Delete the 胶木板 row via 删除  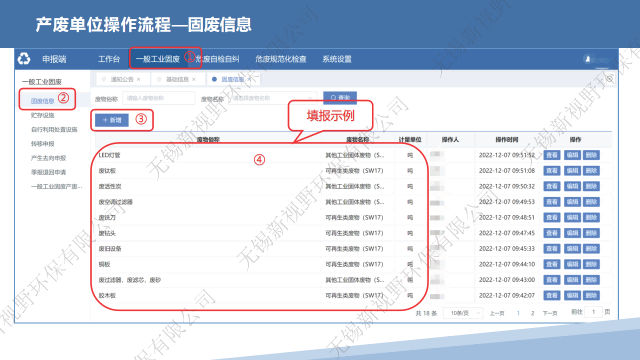(591, 295)
